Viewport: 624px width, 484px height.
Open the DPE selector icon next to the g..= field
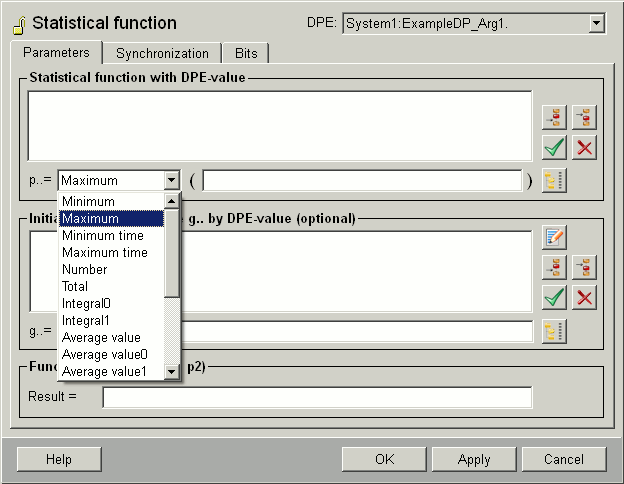point(554,332)
